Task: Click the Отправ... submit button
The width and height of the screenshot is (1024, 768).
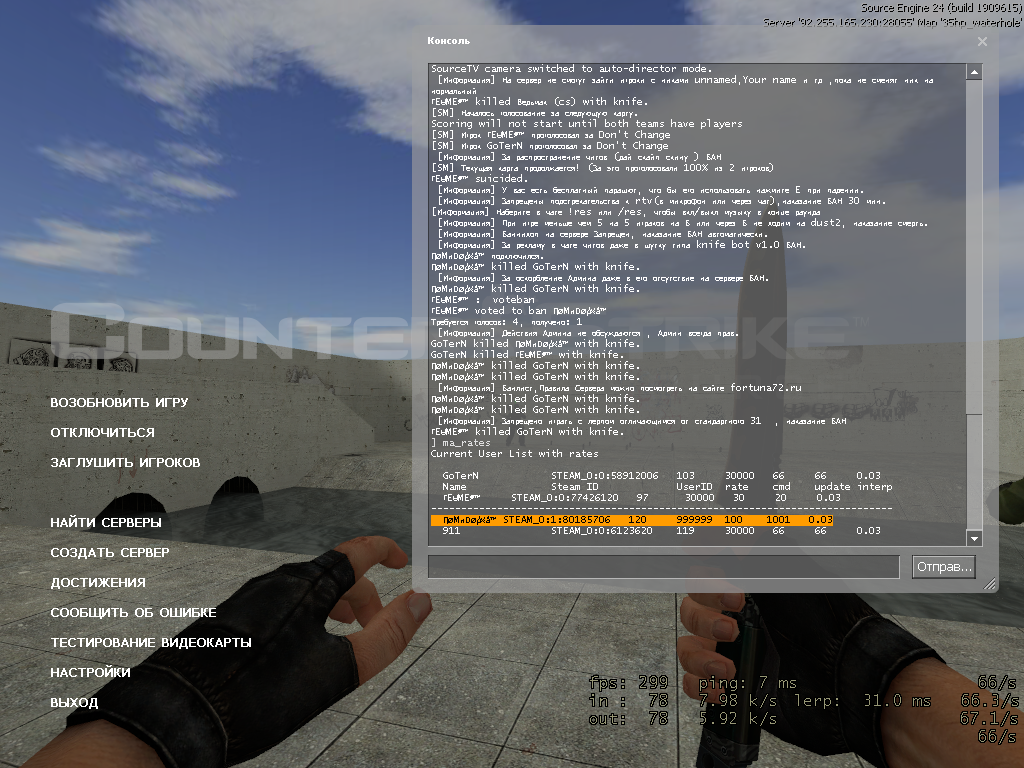Action: coord(944,567)
